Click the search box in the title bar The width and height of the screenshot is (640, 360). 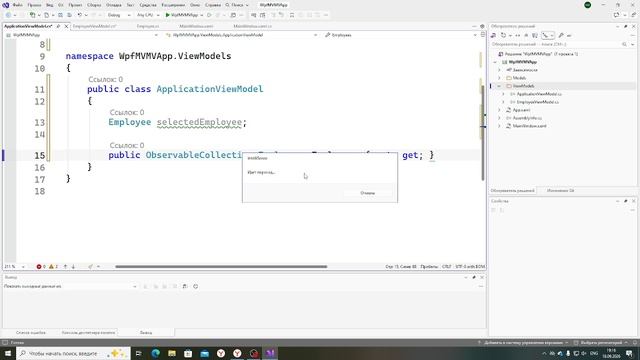point(237,5)
